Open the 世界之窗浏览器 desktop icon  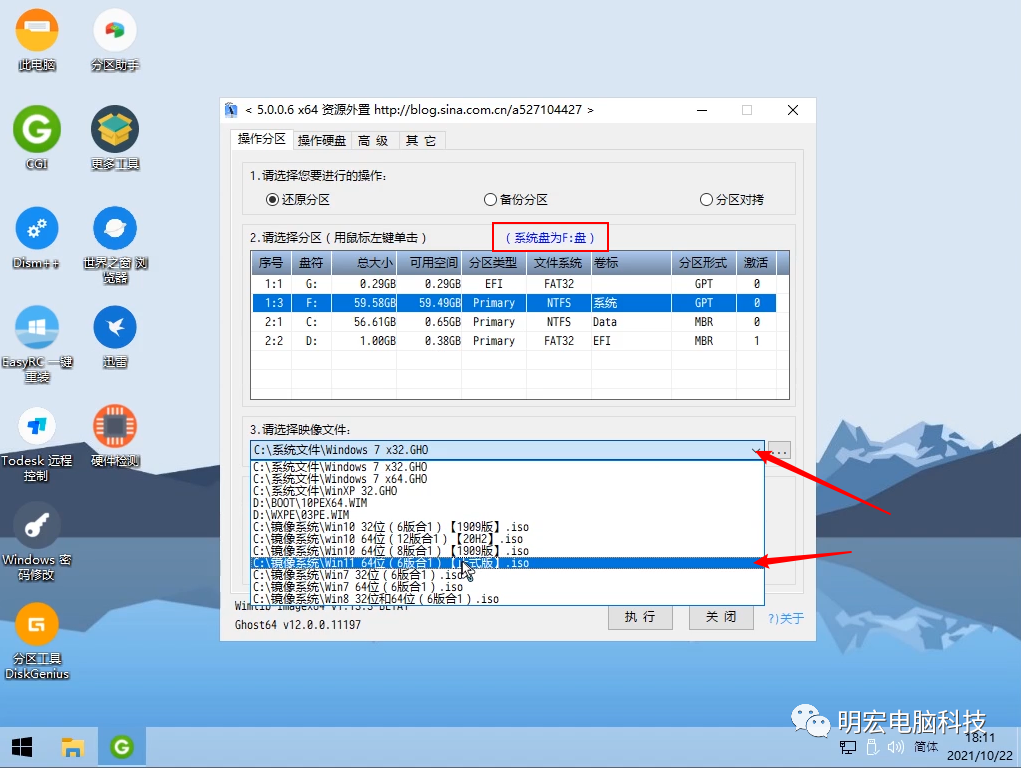pyautogui.click(x=115, y=245)
